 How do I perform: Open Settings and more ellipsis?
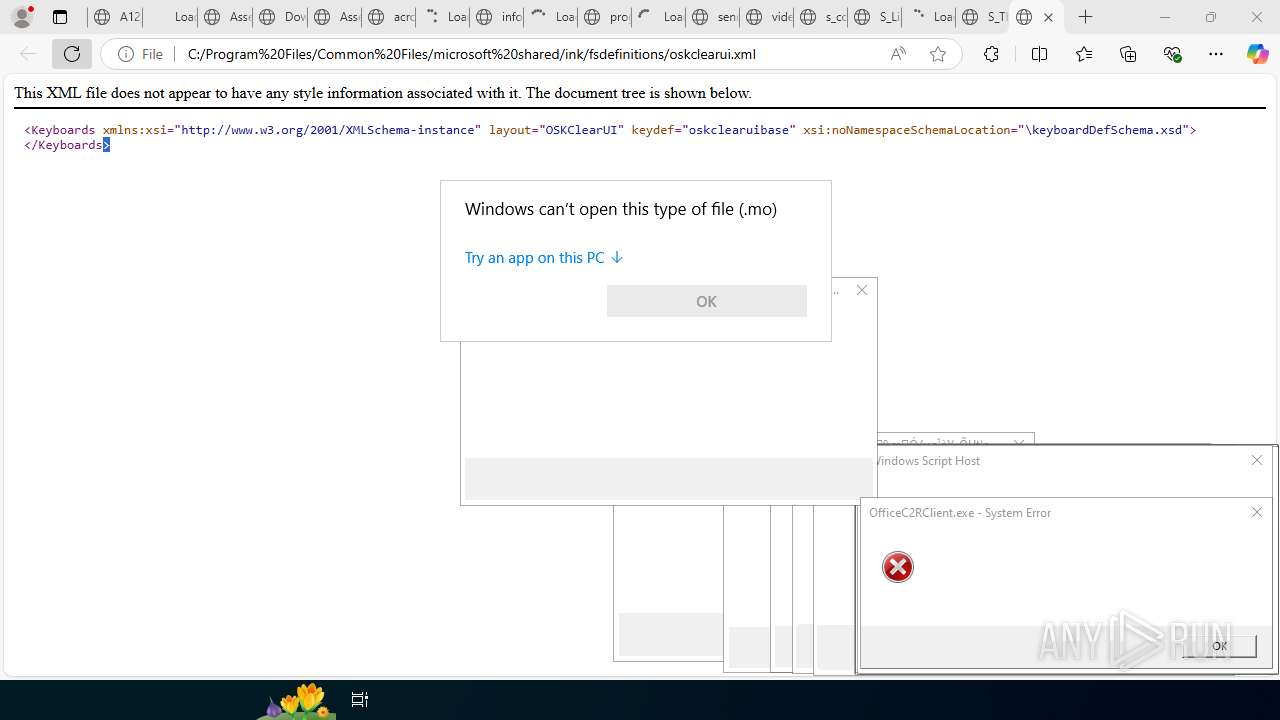(1216, 54)
